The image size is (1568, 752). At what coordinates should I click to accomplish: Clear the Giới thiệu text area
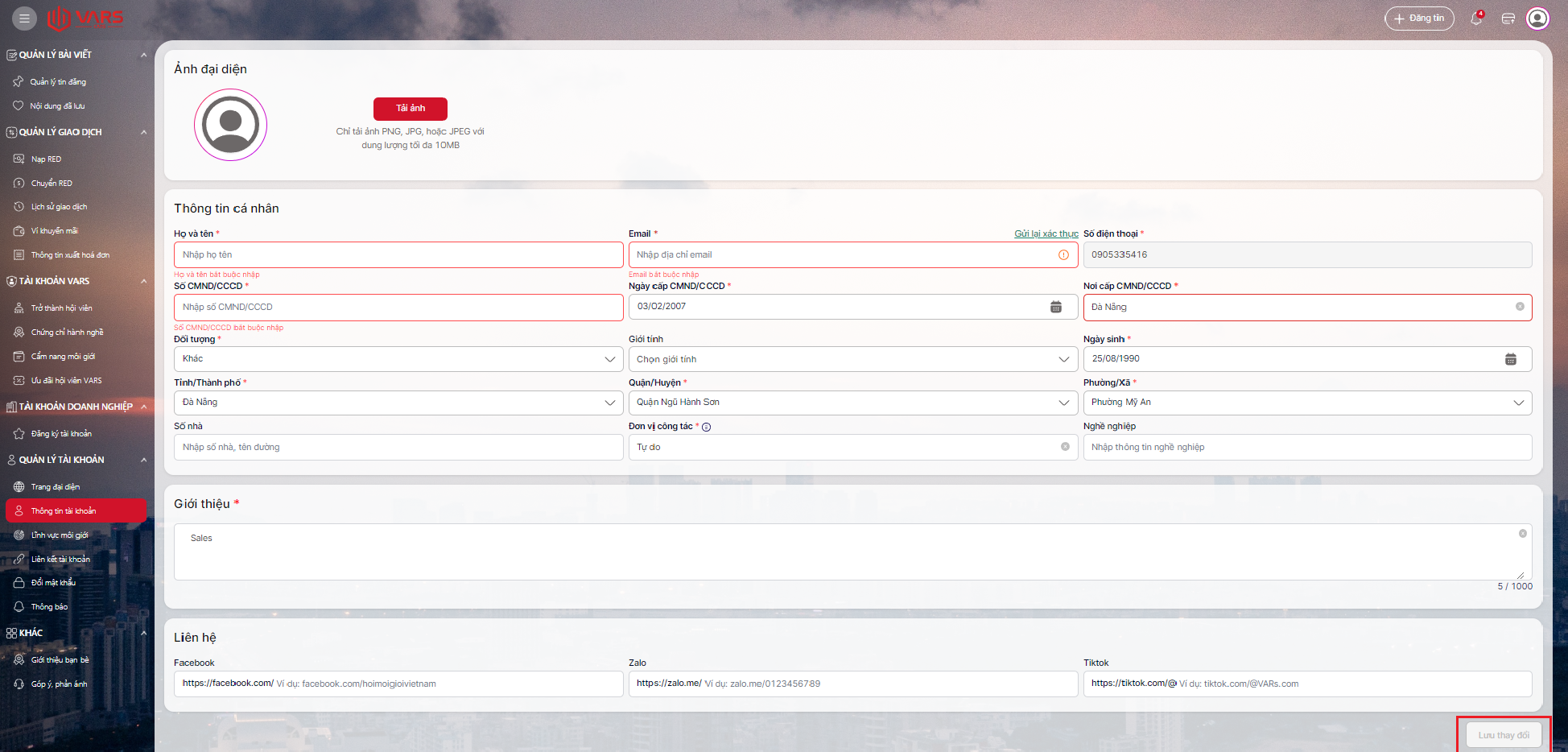click(x=1522, y=534)
